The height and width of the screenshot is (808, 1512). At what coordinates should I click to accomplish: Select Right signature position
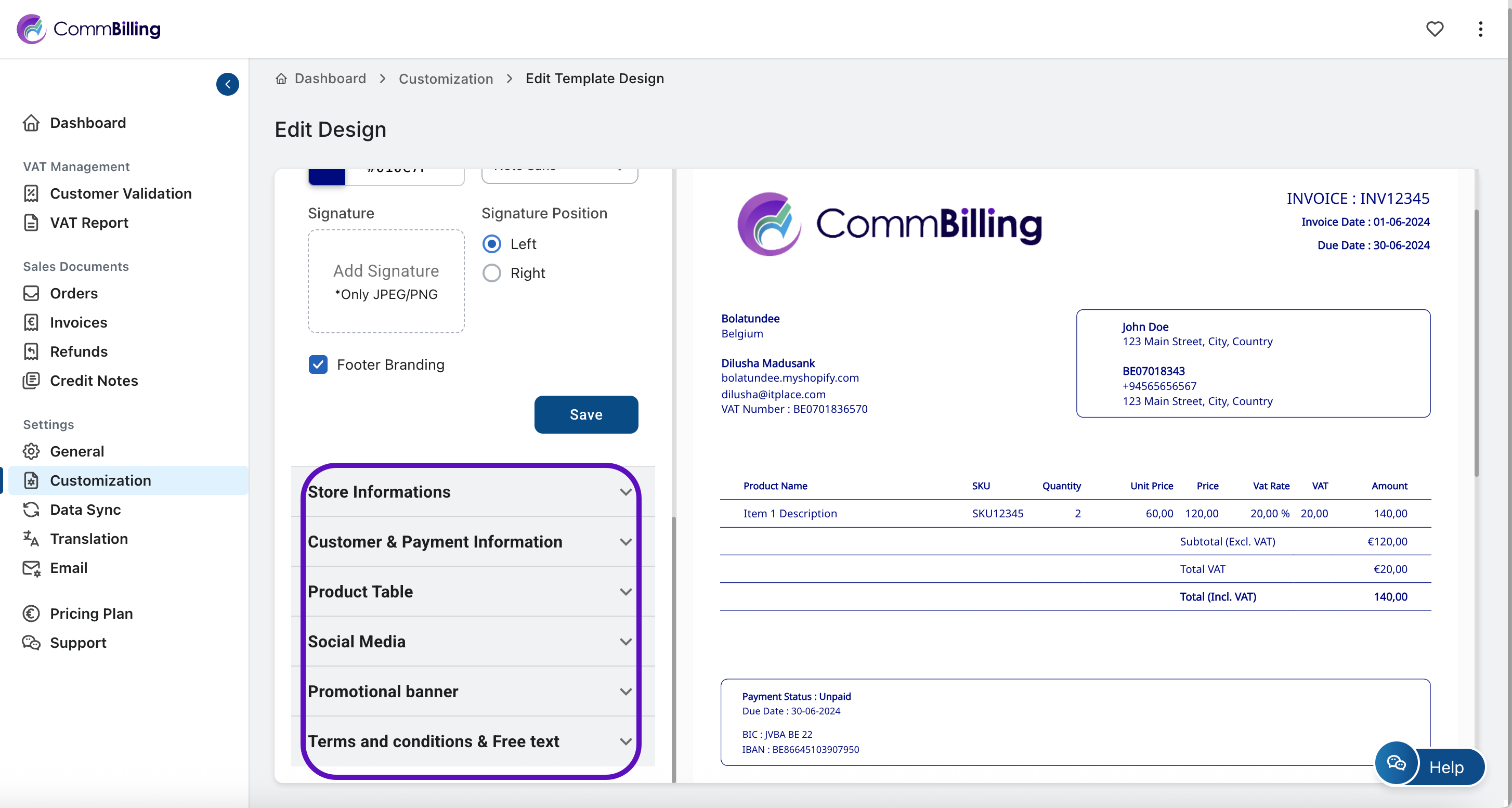(491, 273)
